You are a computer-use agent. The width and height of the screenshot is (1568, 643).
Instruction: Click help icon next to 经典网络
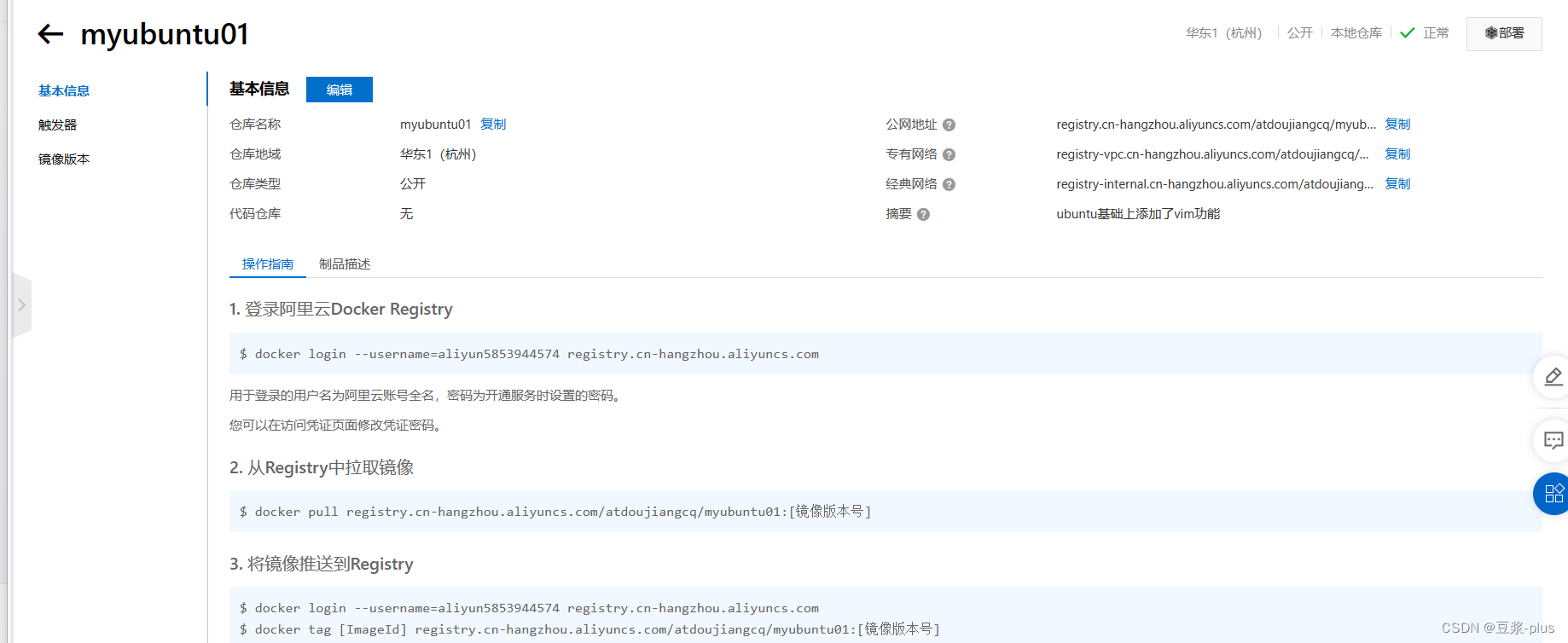point(949,185)
